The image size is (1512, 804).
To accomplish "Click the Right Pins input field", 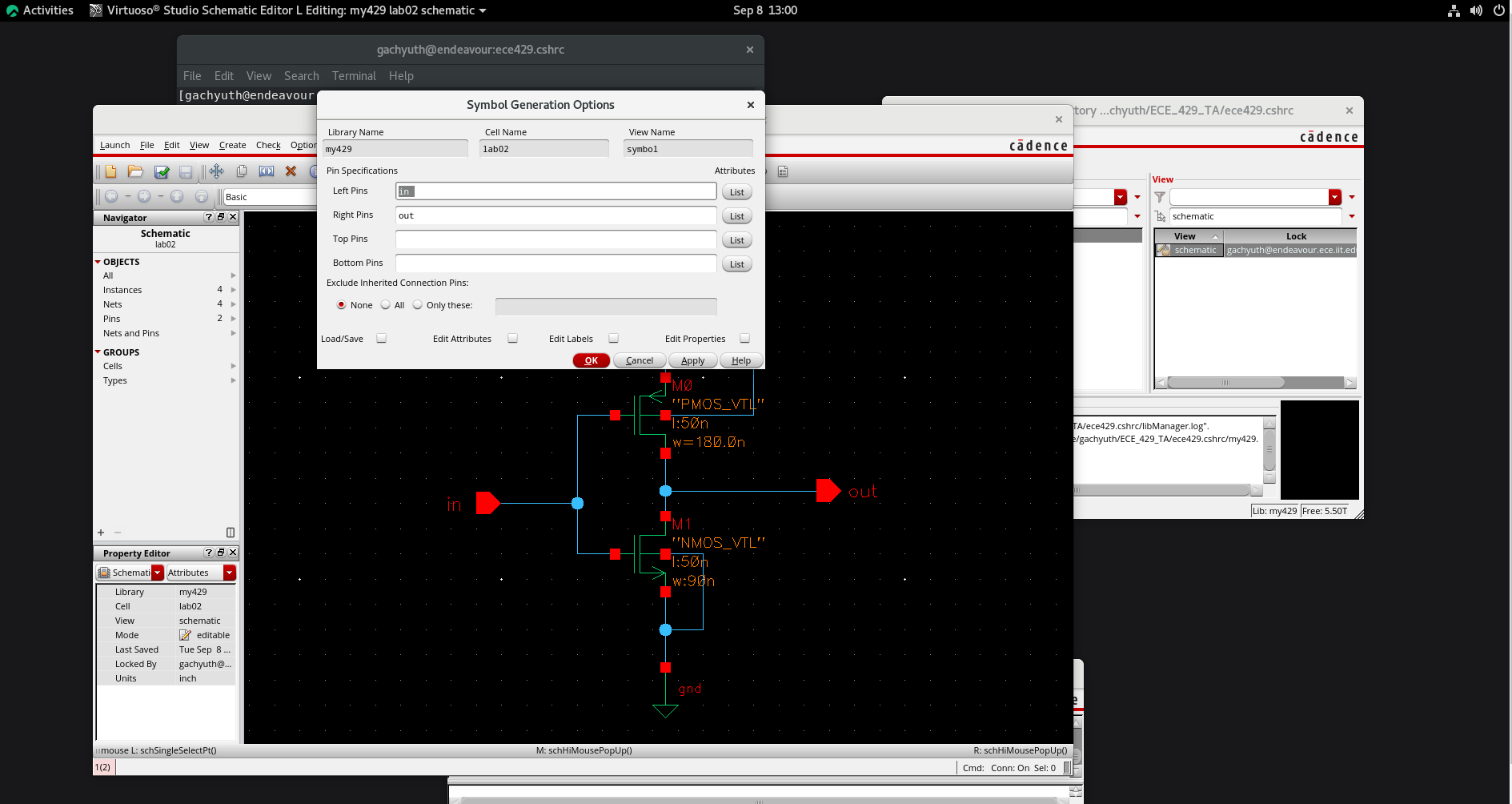I will pos(555,215).
